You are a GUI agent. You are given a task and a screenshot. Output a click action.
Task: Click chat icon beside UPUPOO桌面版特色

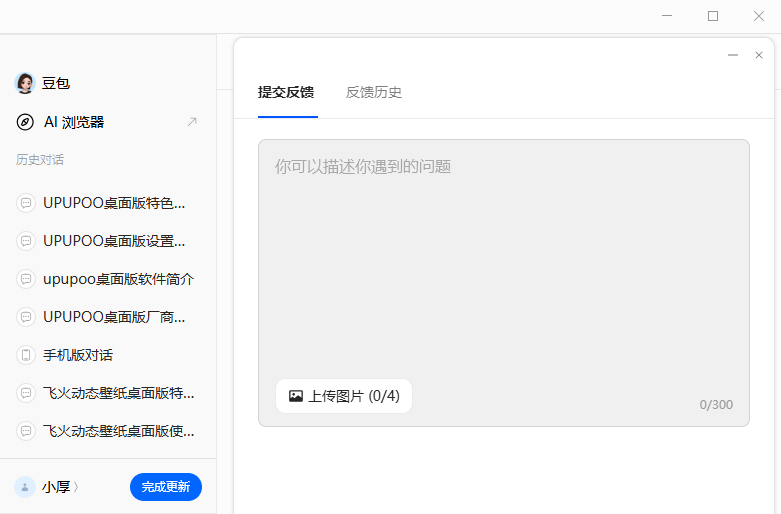click(x=26, y=203)
